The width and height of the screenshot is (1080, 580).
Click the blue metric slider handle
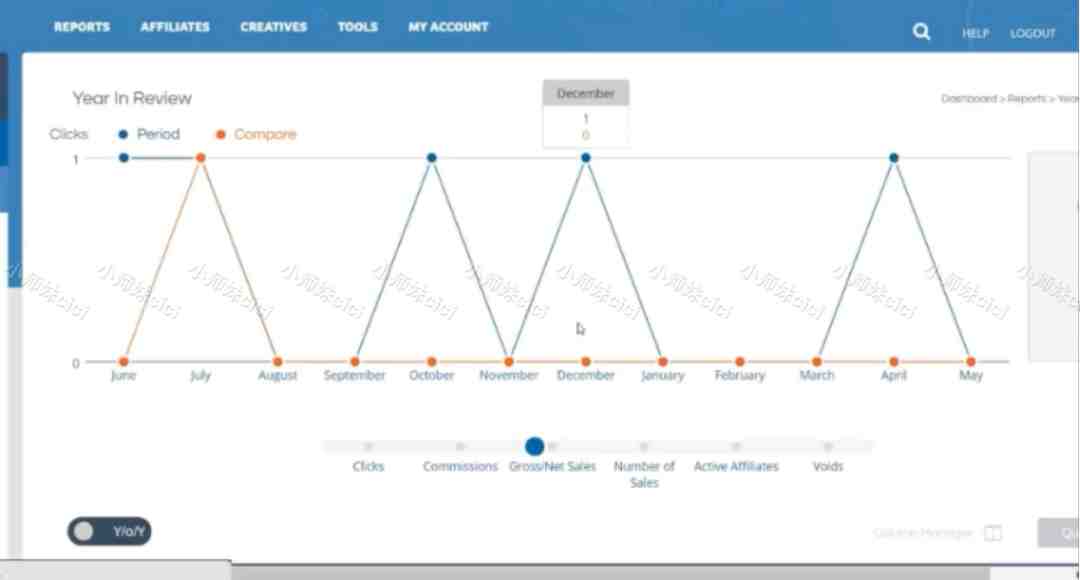[534, 446]
